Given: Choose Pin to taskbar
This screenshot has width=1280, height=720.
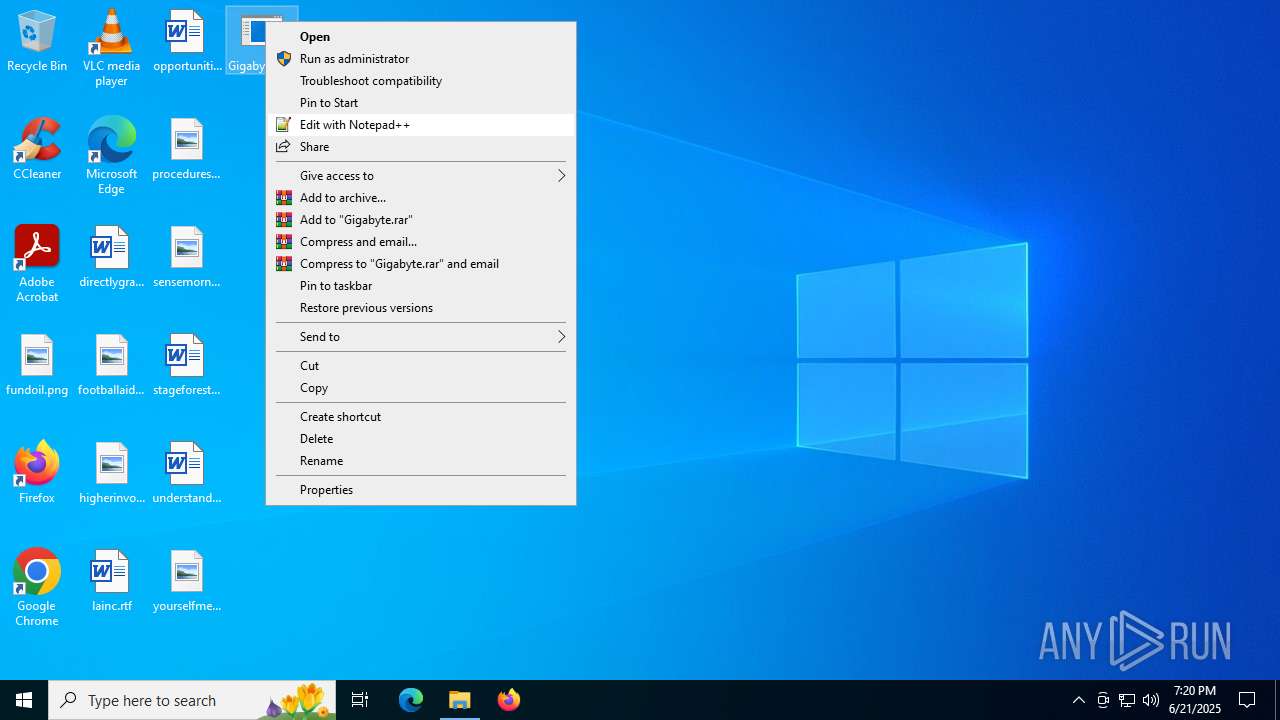Looking at the screenshot, I should point(421,286).
